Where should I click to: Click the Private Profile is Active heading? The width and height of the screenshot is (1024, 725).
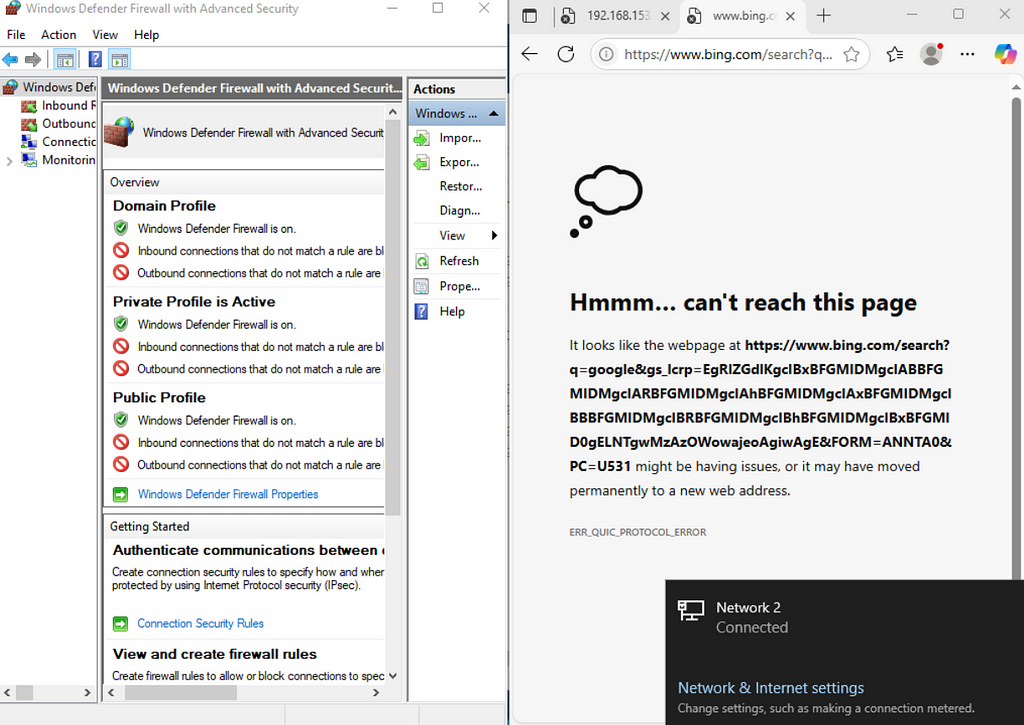tap(194, 302)
